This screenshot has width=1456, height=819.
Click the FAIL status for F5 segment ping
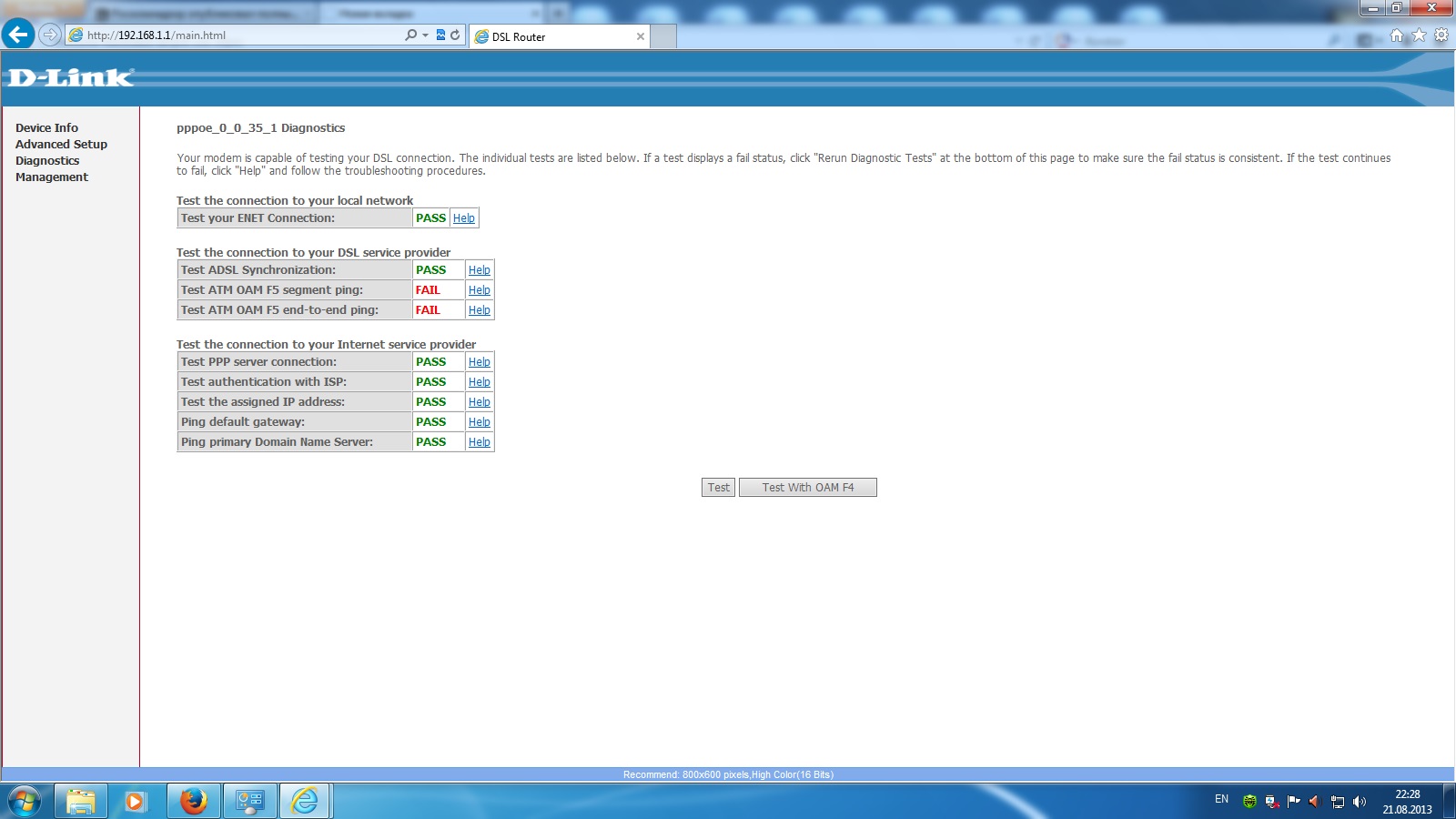pyautogui.click(x=428, y=290)
